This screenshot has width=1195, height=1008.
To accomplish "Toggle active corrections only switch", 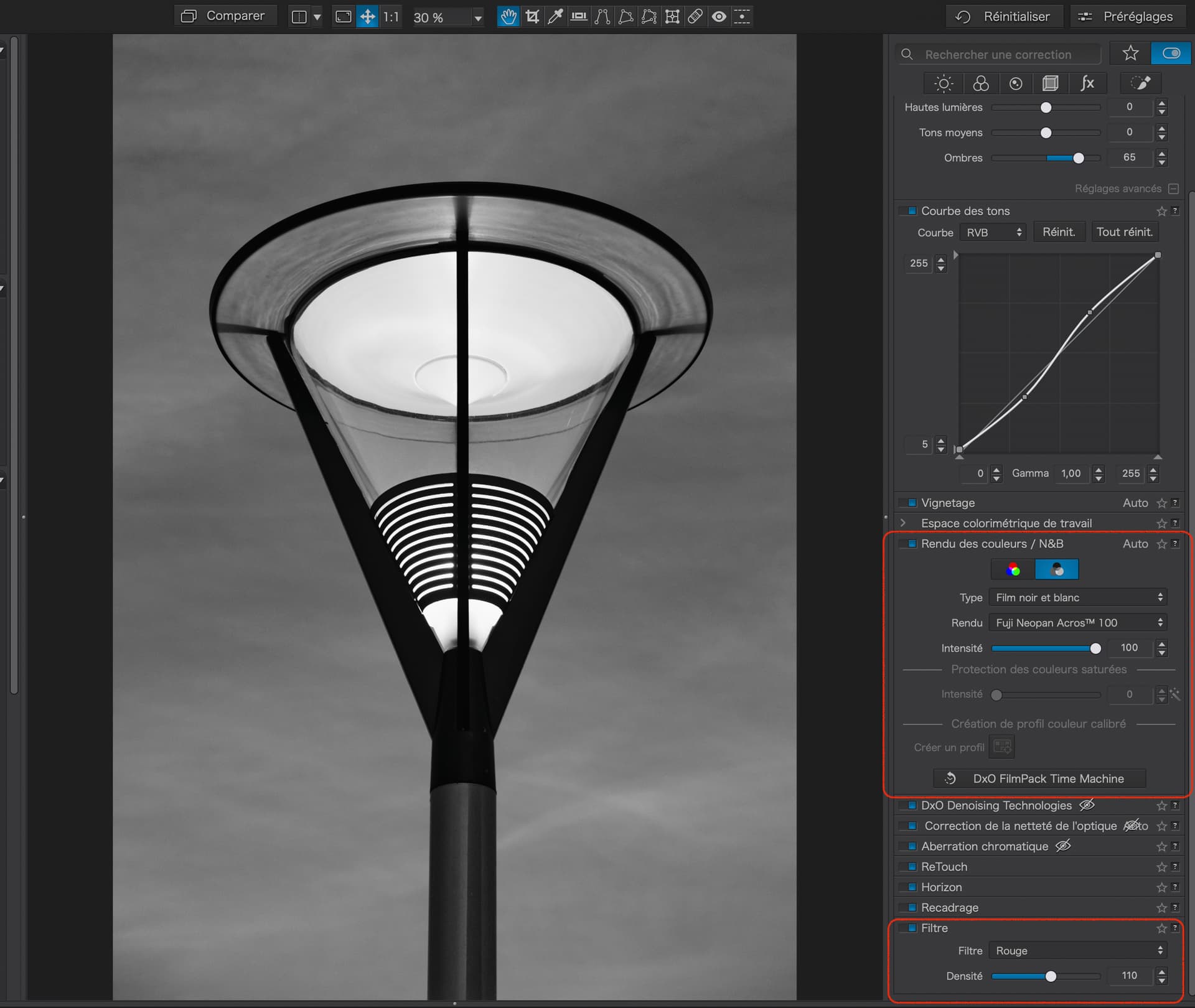I will pyautogui.click(x=1171, y=54).
